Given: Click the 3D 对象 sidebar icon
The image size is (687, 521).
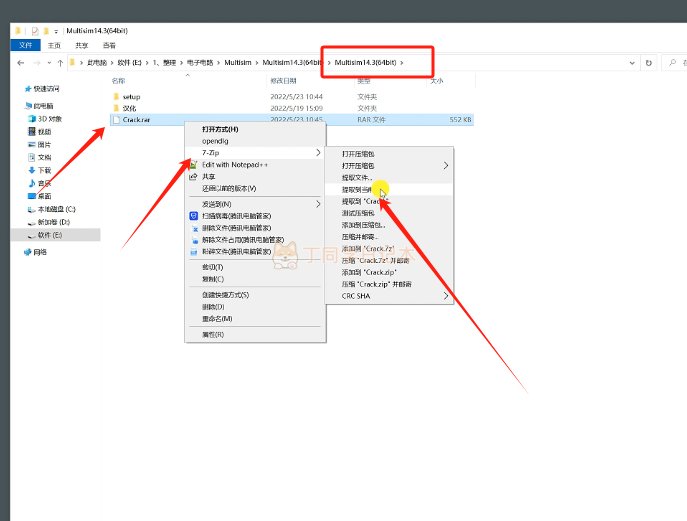Looking at the screenshot, I should (x=32, y=119).
